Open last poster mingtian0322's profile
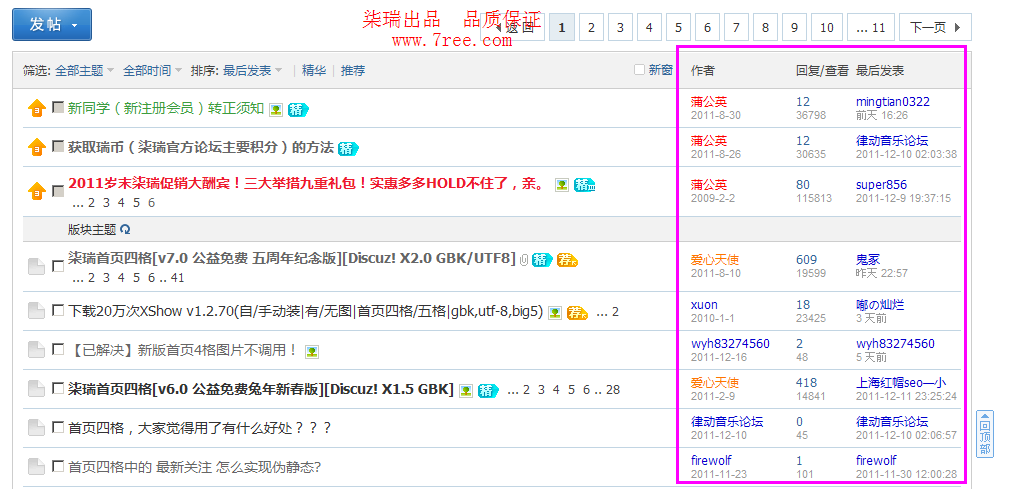Image resolution: width=1023 pixels, height=489 pixels. (893, 102)
